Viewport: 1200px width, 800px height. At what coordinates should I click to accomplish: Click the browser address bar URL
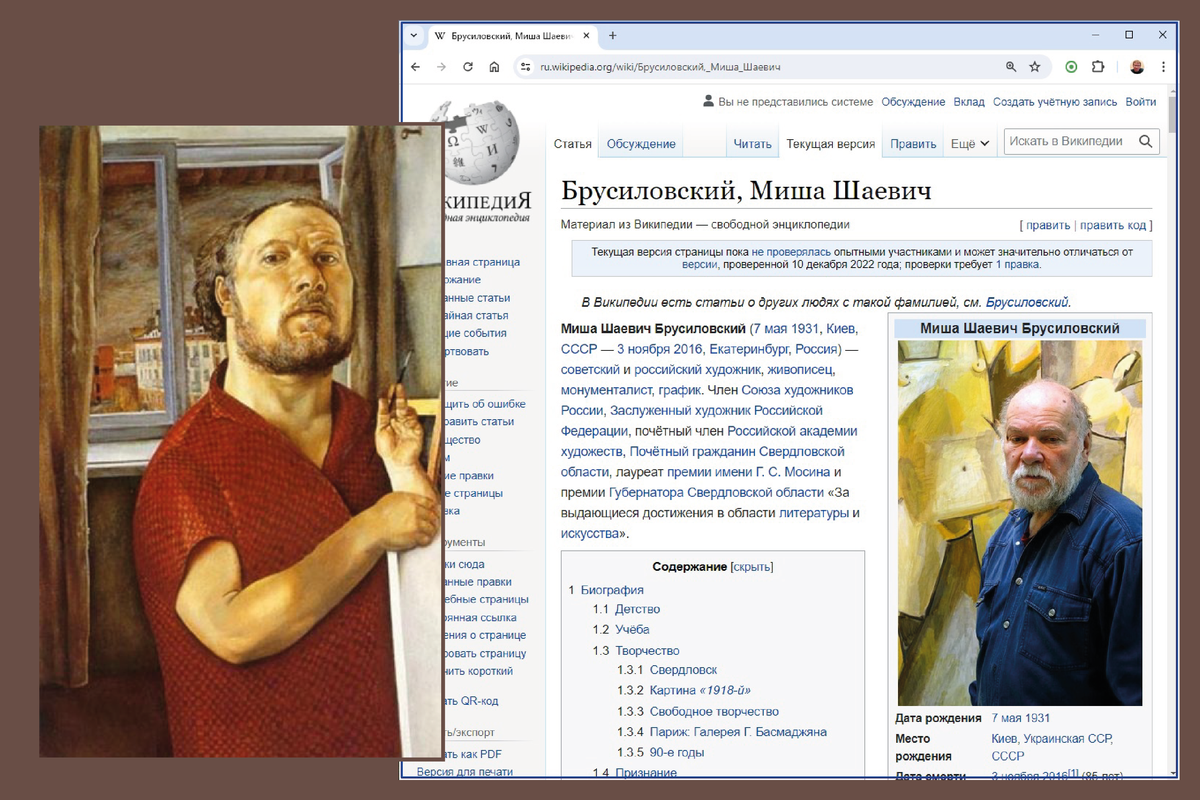[x=660, y=67]
